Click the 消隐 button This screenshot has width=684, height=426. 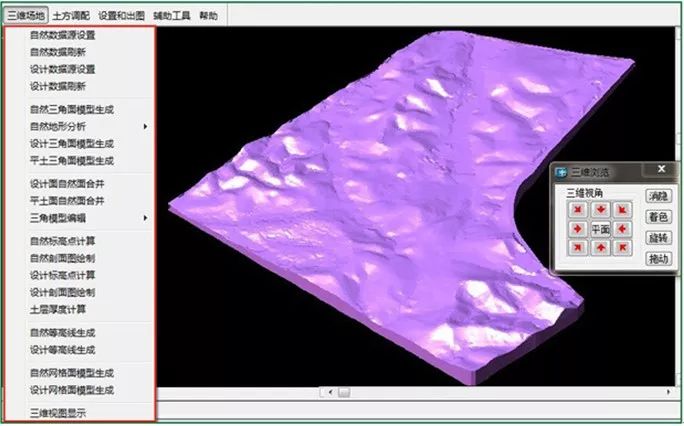click(658, 196)
